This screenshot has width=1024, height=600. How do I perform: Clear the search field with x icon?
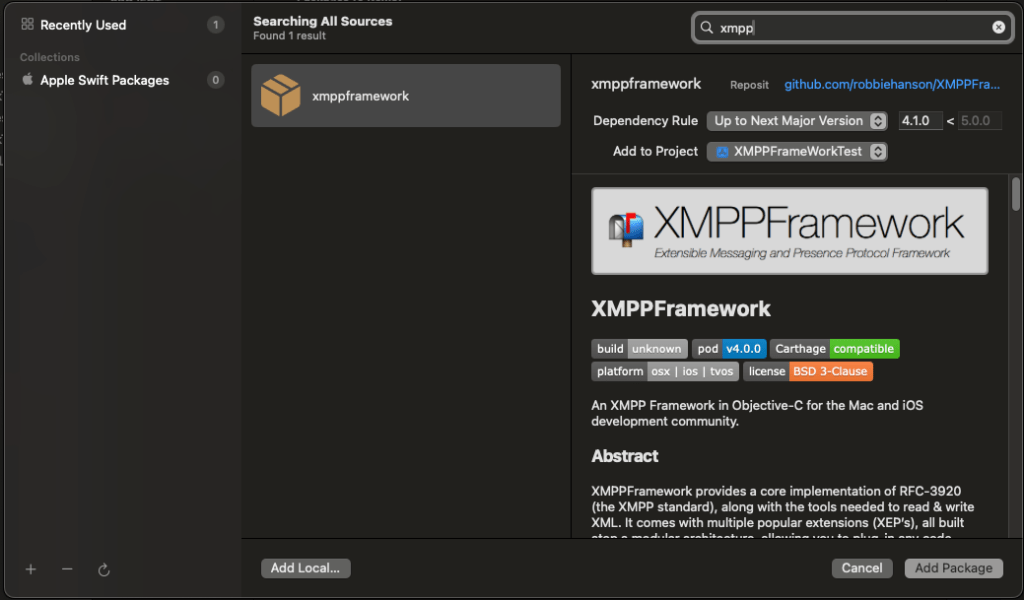998,28
